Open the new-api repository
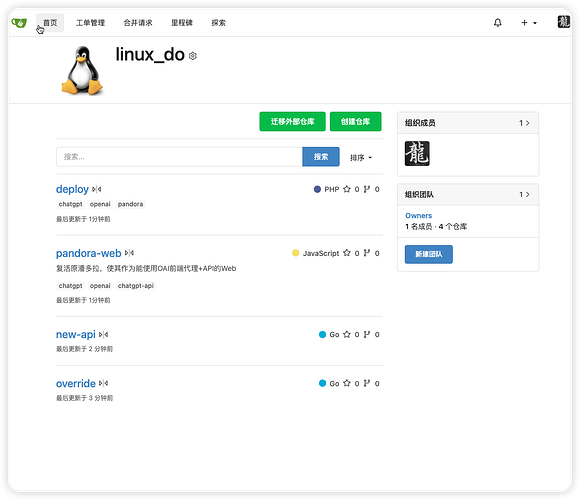The width and height of the screenshot is (580, 500). (75, 334)
